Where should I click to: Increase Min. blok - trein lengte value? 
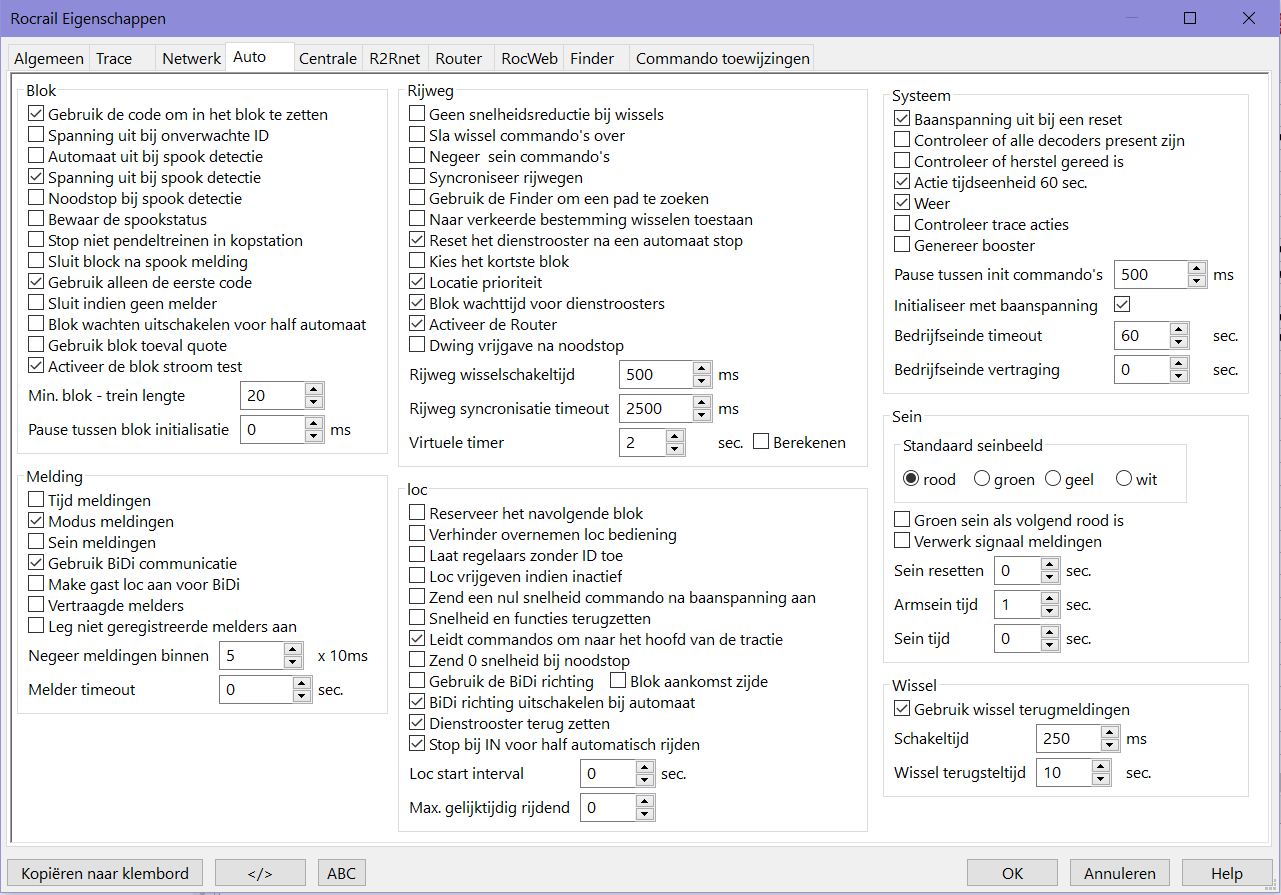tap(313, 389)
